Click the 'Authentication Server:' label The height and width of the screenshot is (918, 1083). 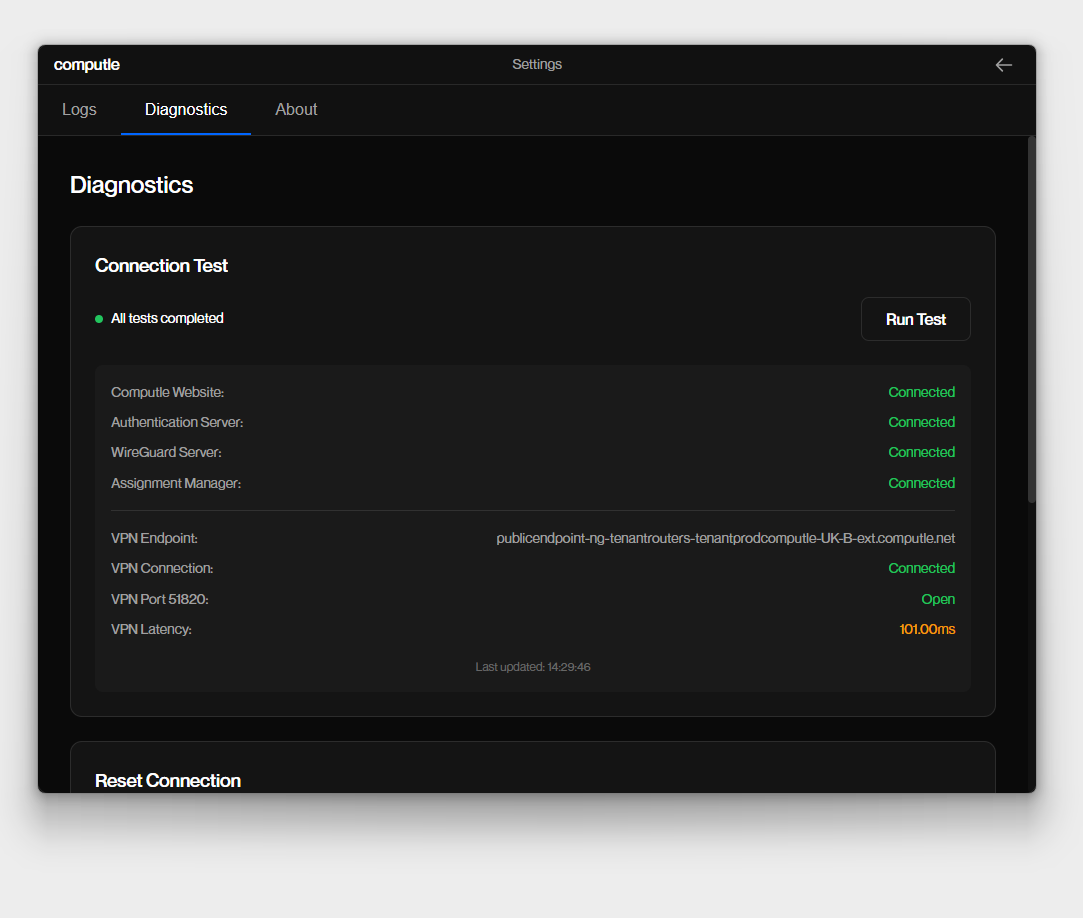pyautogui.click(x=177, y=422)
